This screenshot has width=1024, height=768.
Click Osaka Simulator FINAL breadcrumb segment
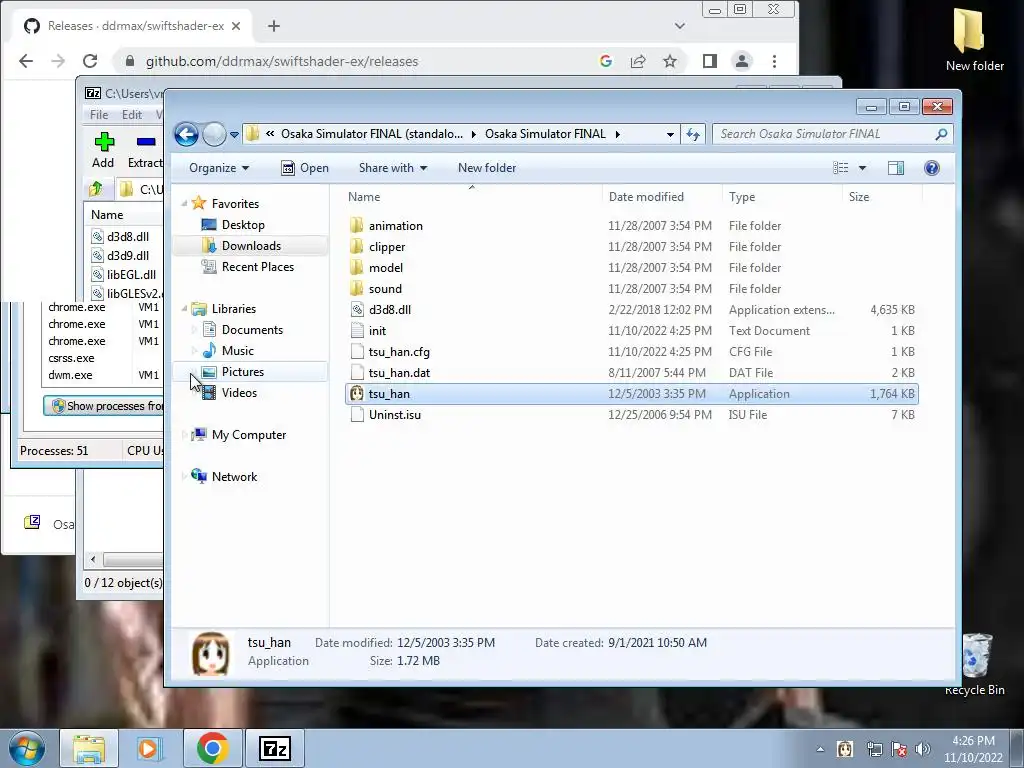pos(545,134)
